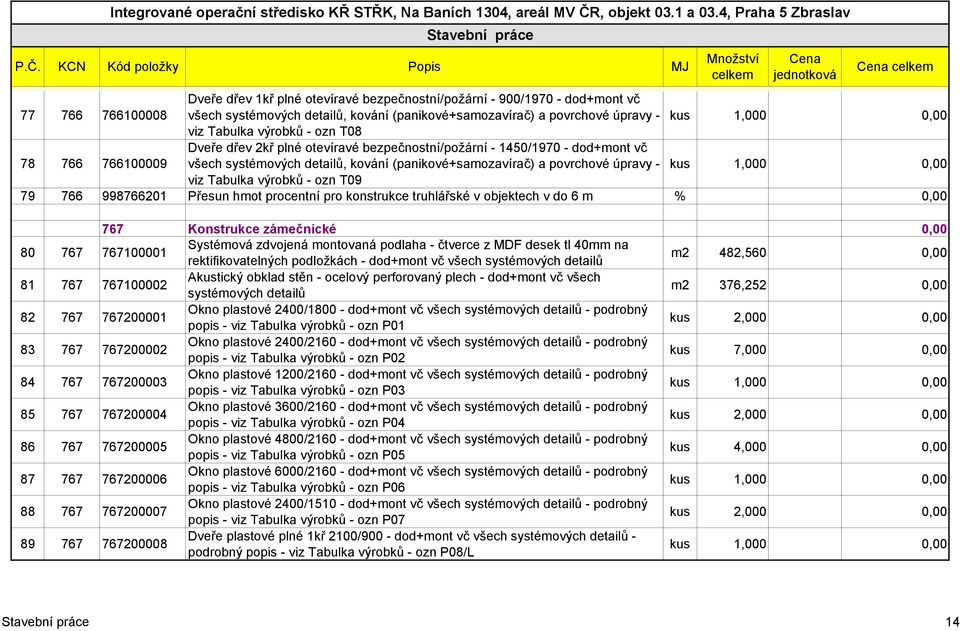This screenshot has width=960, height=631.
Task: Select item code 766100008
Action: pyautogui.click(x=134, y=115)
